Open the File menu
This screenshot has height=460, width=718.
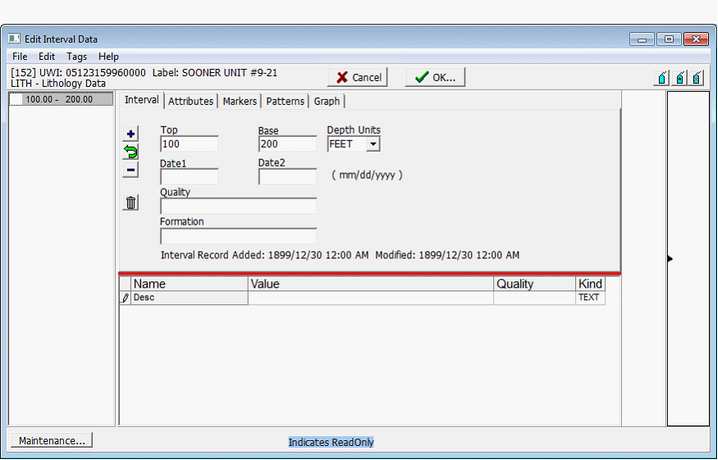(x=20, y=57)
